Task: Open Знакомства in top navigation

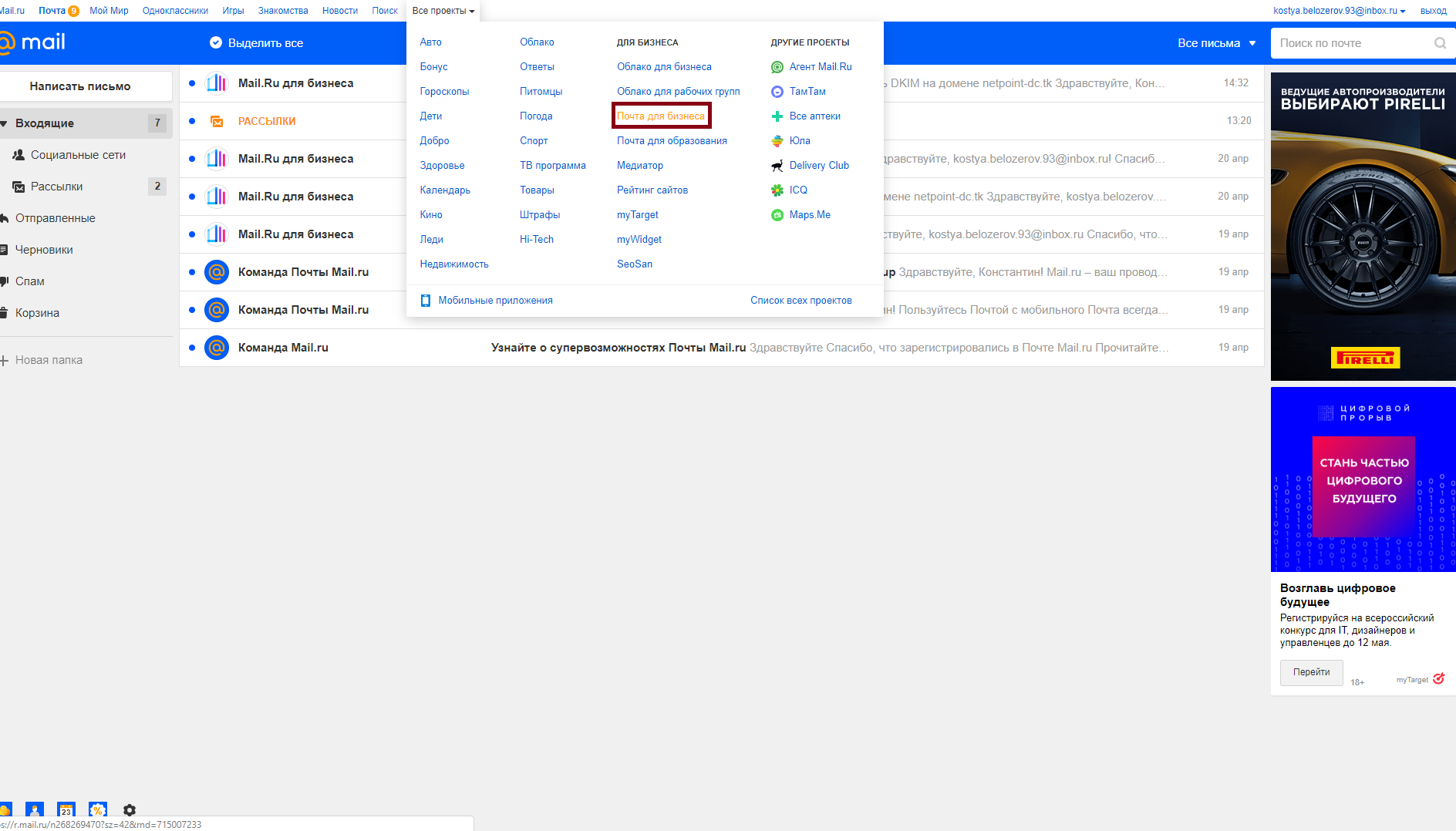Action: tap(283, 11)
